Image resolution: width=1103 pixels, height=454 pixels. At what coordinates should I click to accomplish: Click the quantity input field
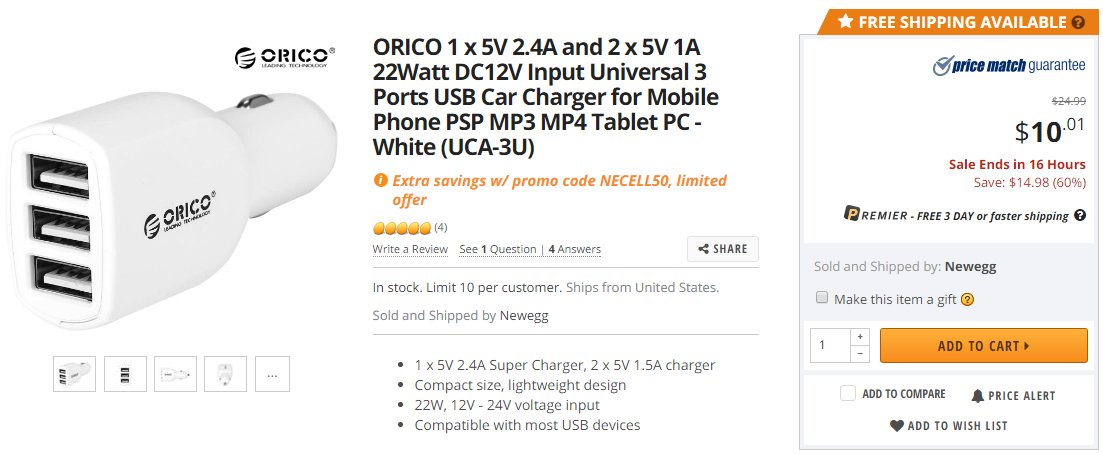830,345
